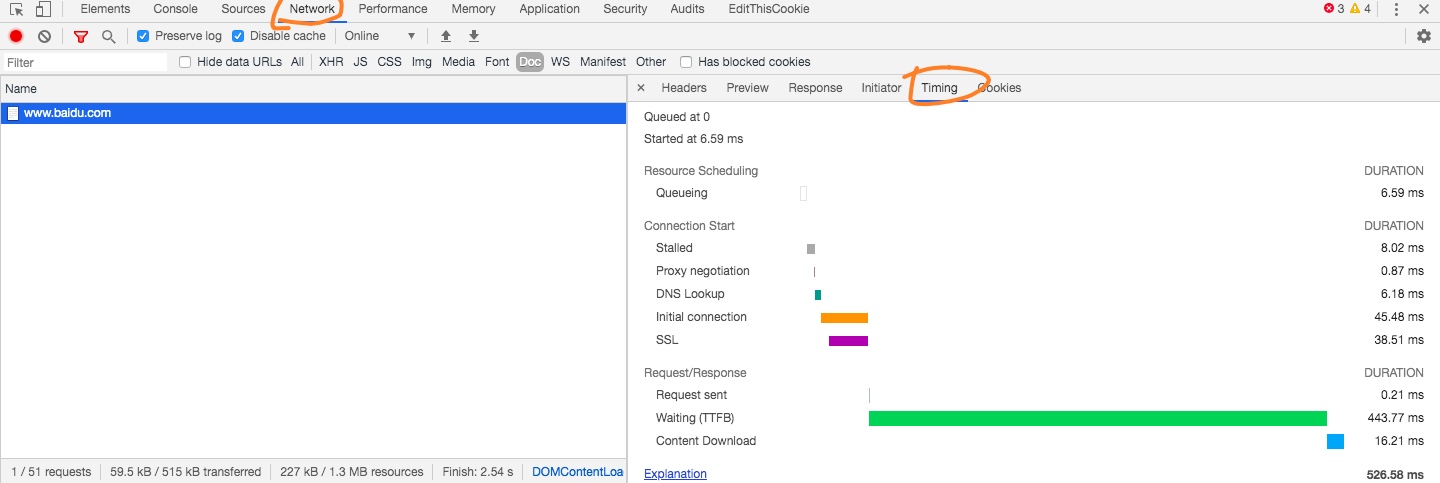Enable Hide data URLs checkbox

tap(185, 62)
